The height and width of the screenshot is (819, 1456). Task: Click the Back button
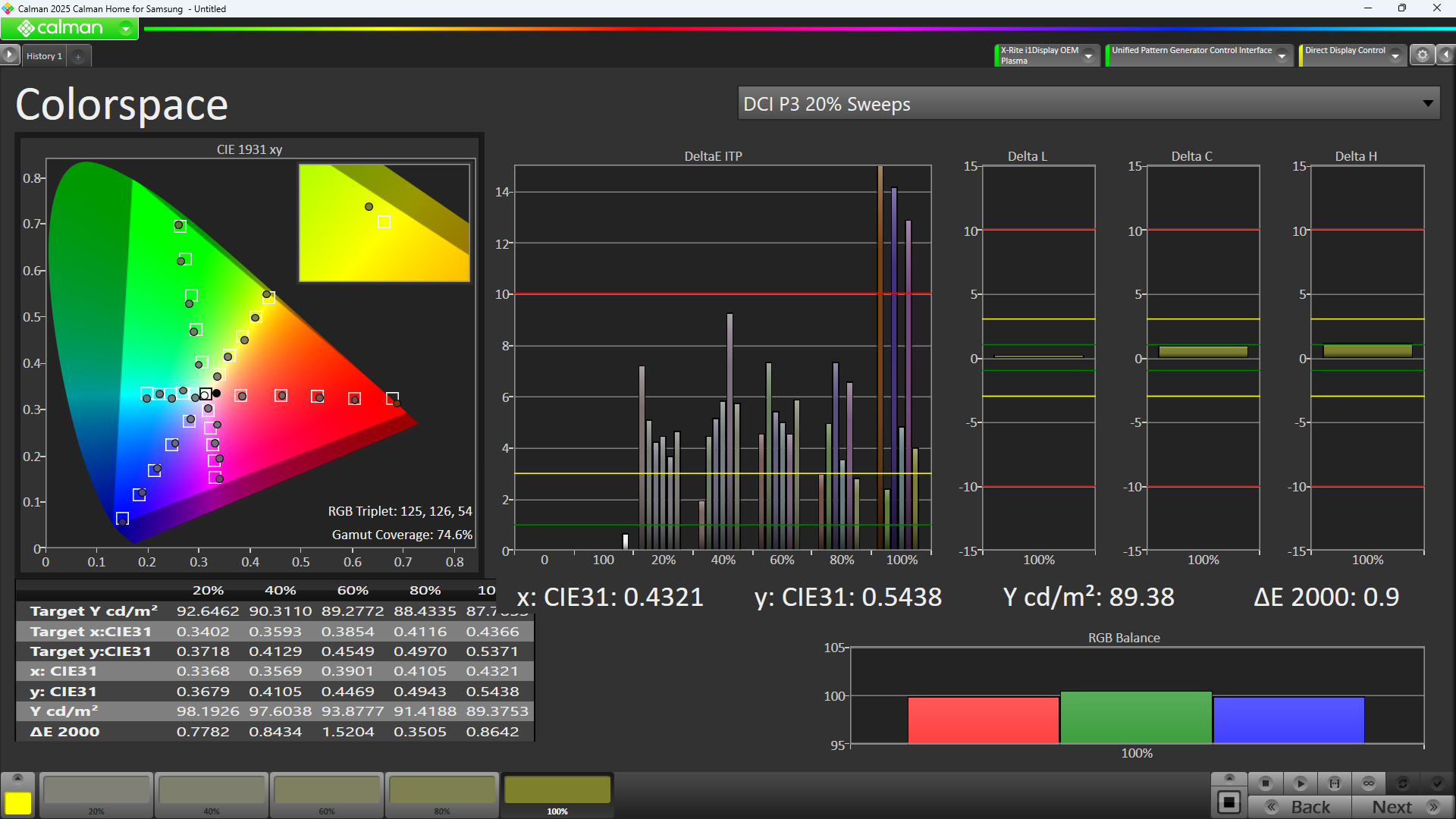coord(1300,807)
